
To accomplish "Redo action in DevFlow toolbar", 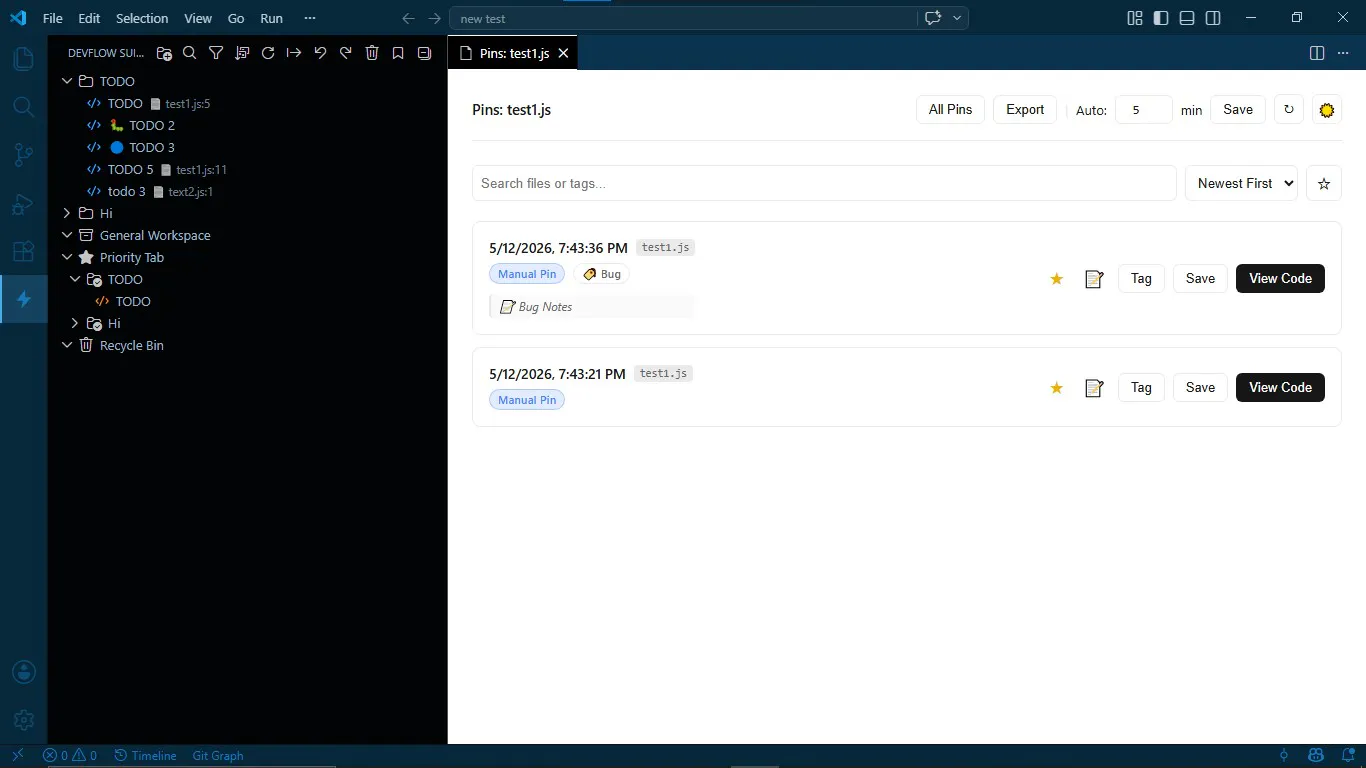I will [x=346, y=53].
